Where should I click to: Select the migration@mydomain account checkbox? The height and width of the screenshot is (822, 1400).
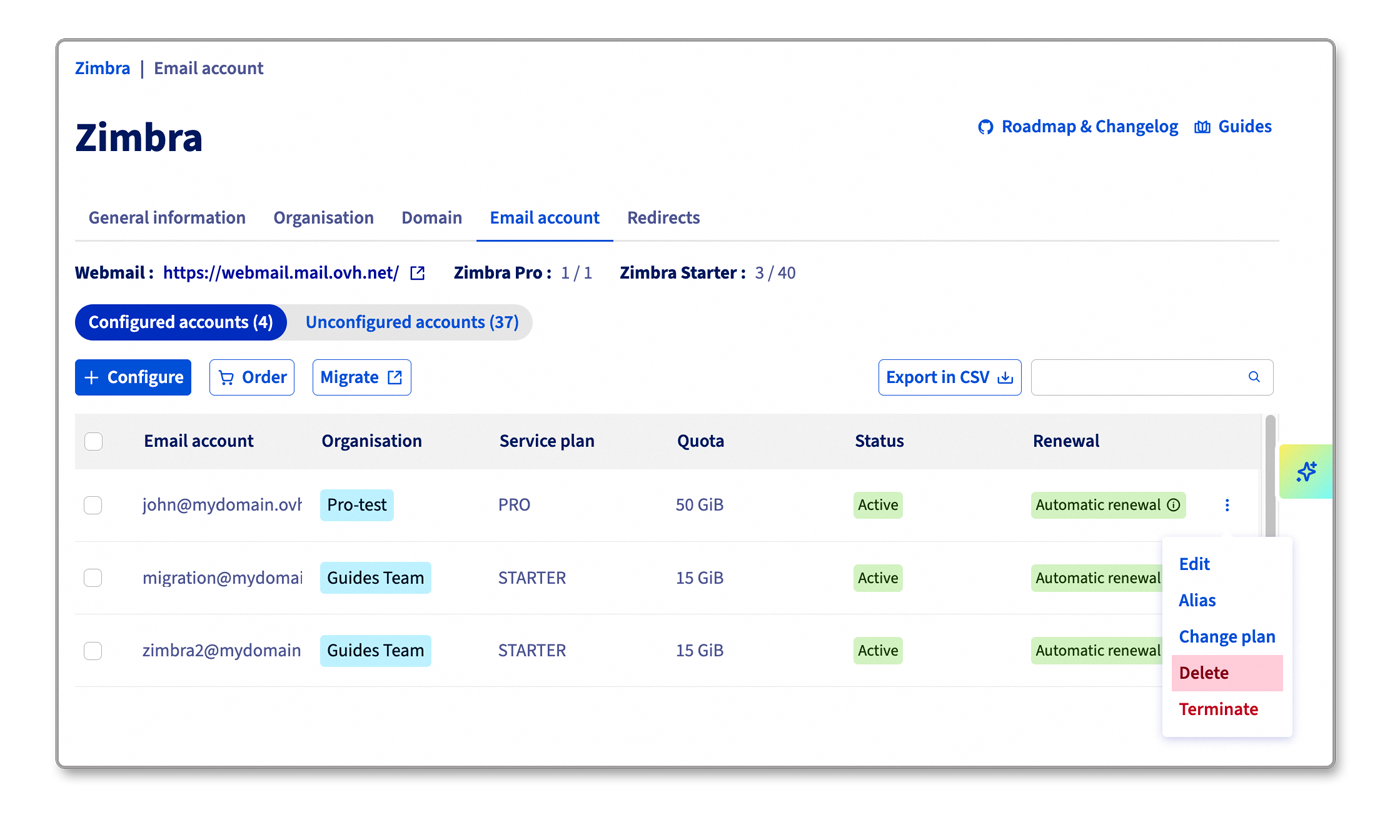93,578
